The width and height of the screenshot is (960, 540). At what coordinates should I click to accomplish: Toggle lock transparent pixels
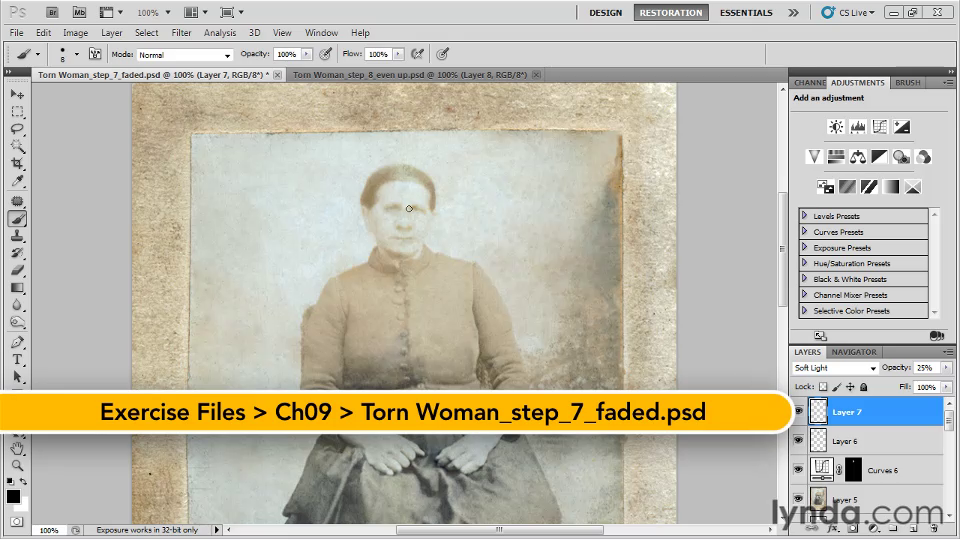(x=823, y=386)
